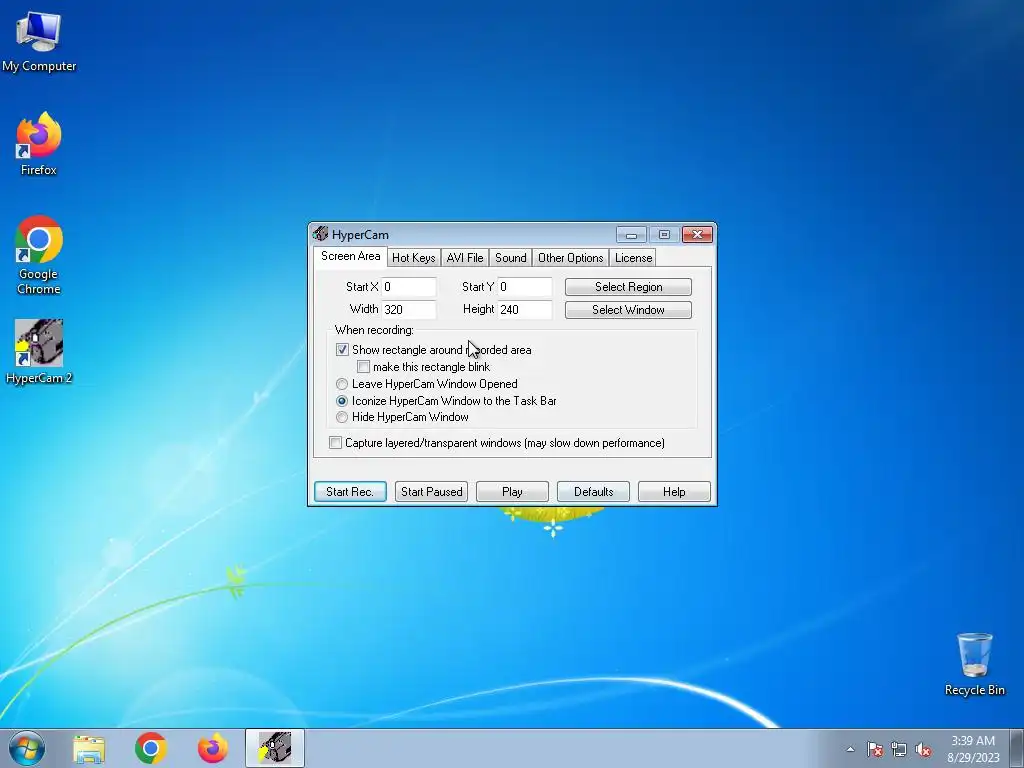
Task: Click the Play button
Action: 512,492
